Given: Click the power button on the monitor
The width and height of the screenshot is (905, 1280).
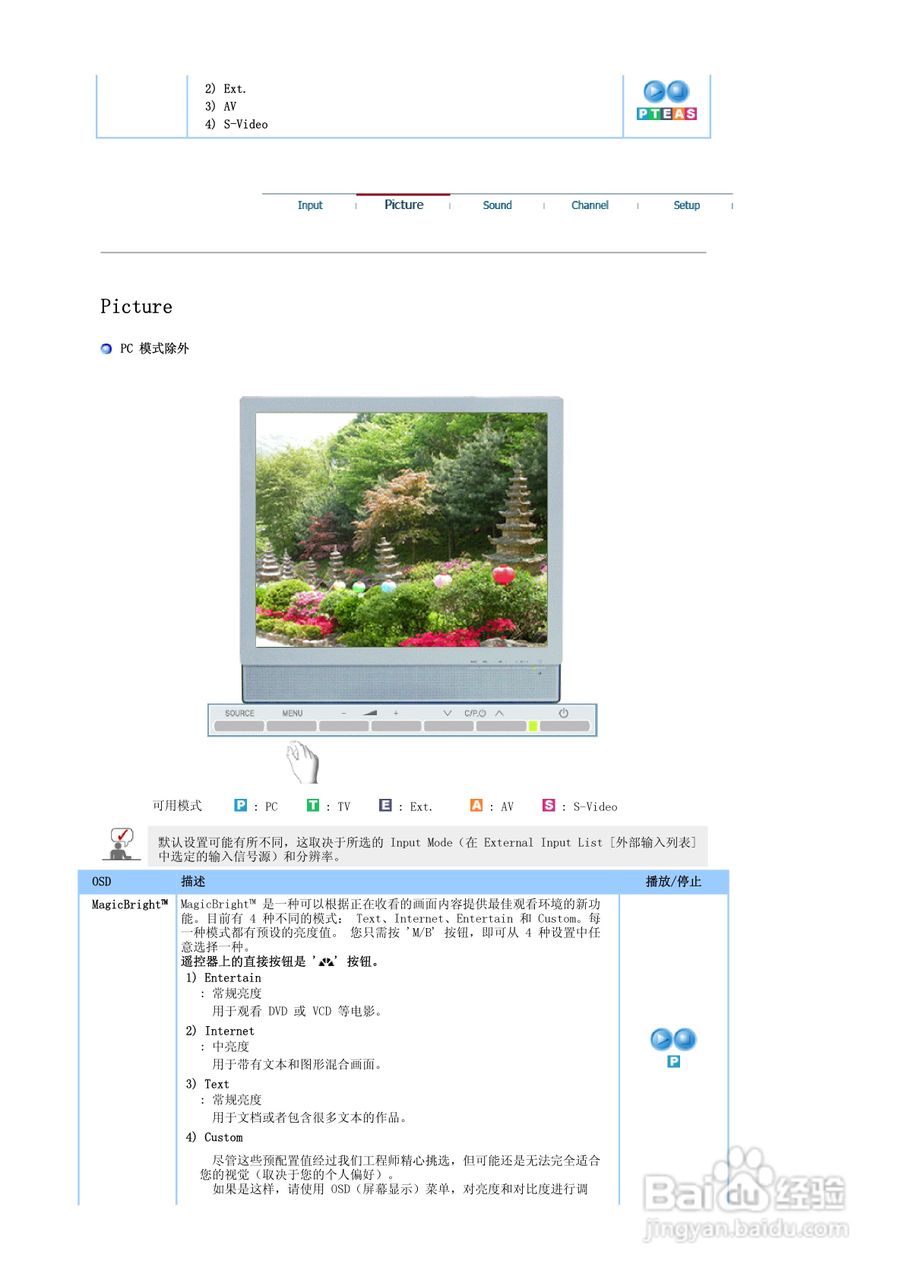Looking at the screenshot, I should click(565, 726).
